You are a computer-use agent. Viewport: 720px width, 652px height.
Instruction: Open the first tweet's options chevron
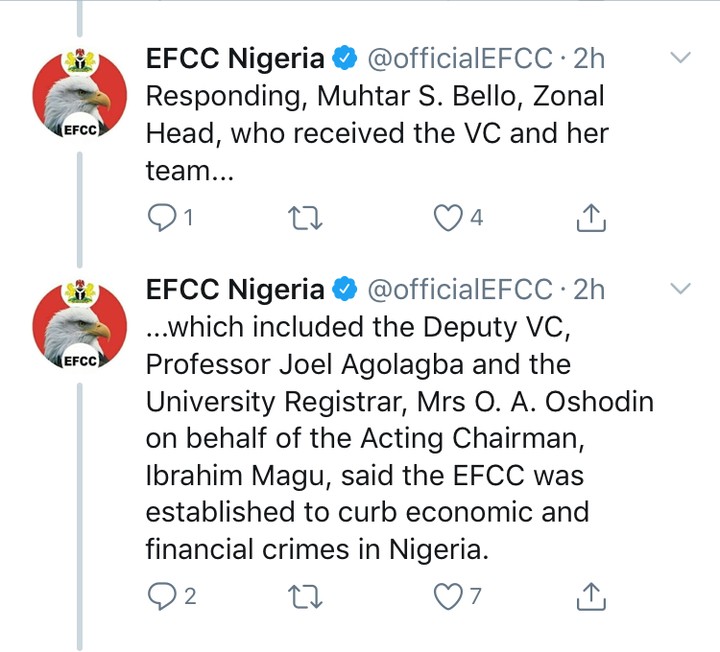680,58
